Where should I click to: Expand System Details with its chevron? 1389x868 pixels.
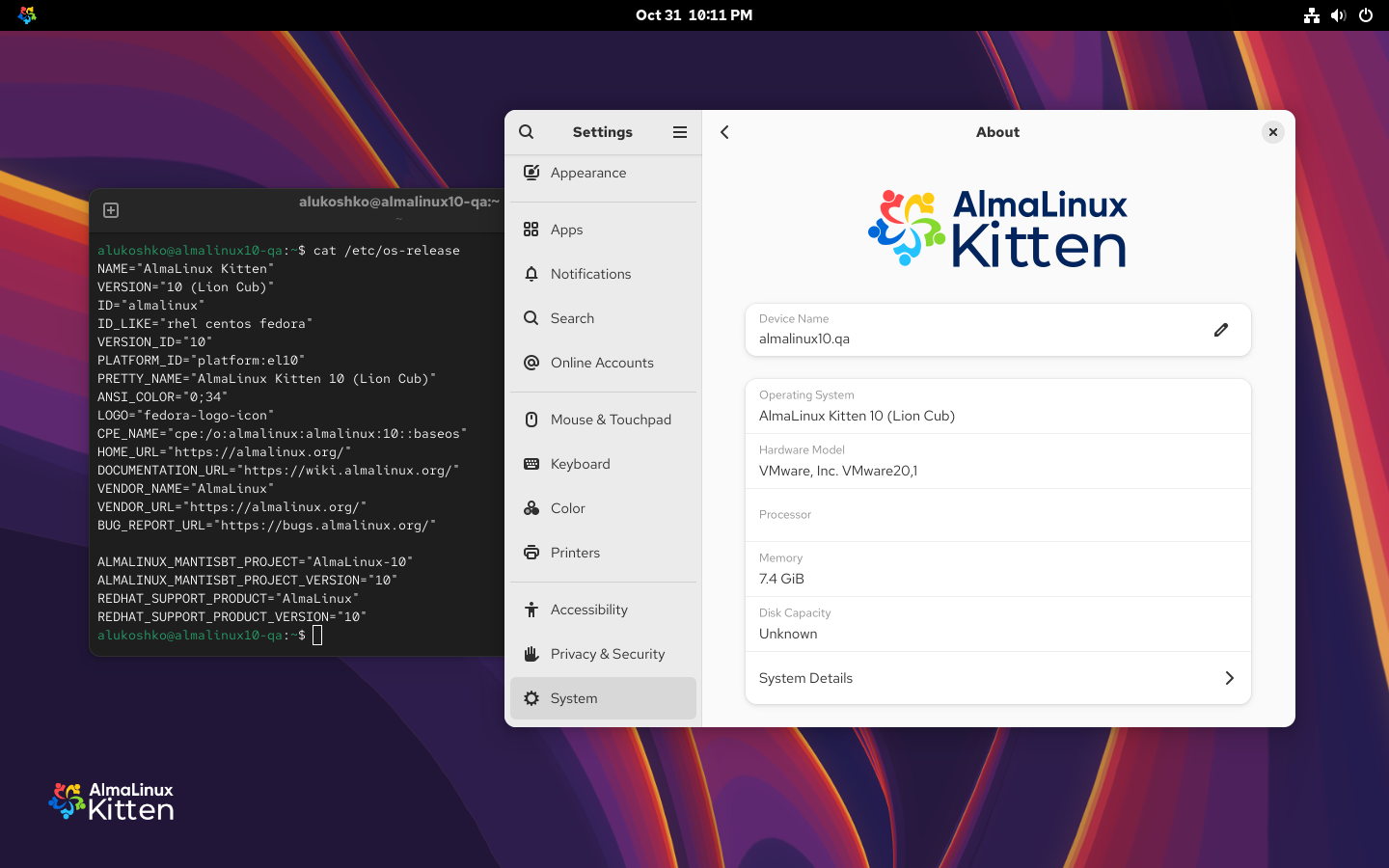(x=1229, y=678)
